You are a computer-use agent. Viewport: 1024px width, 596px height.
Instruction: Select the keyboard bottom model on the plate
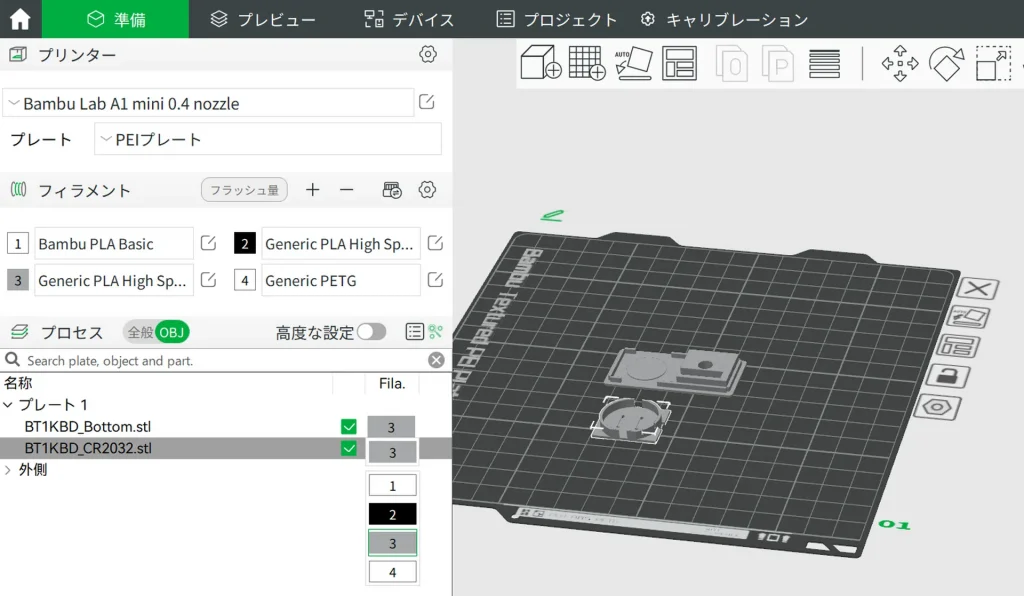point(674,371)
